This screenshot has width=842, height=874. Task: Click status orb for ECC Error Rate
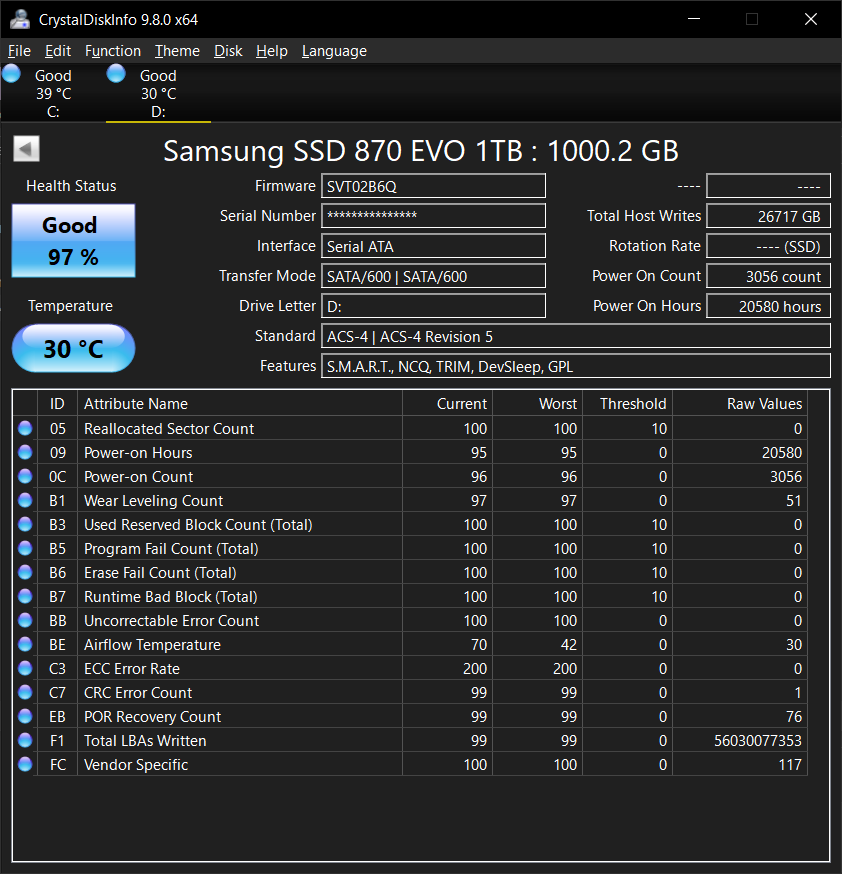coord(25,668)
